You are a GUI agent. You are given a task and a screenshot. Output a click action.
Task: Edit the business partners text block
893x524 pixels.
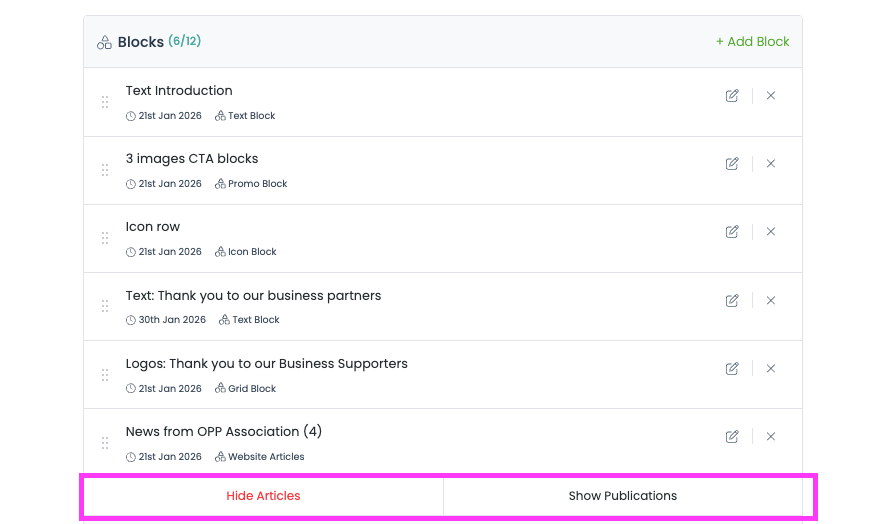(732, 300)
